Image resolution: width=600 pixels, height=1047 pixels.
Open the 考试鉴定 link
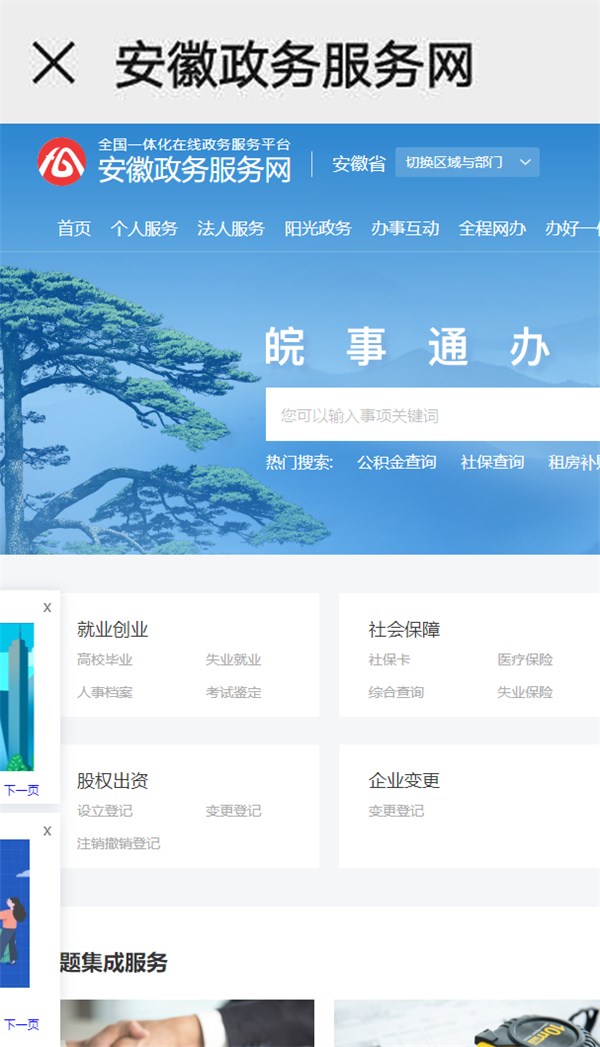(x=234, y=692)
